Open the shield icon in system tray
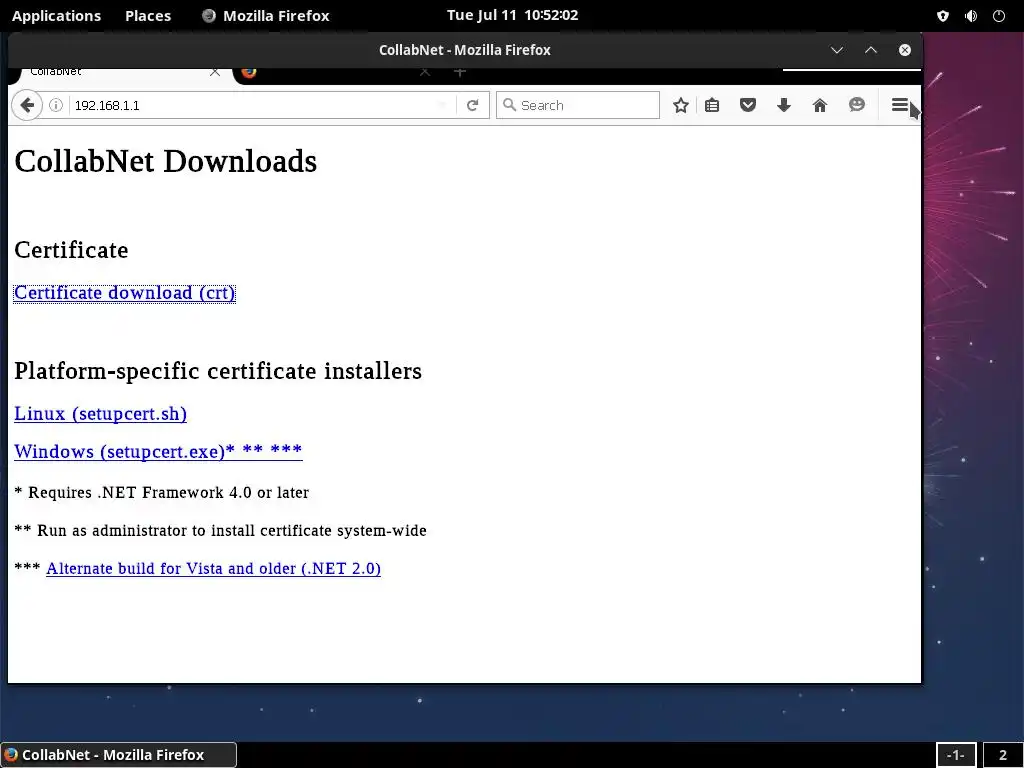This screenshot has width=1024, height=768. pos(942,16)
